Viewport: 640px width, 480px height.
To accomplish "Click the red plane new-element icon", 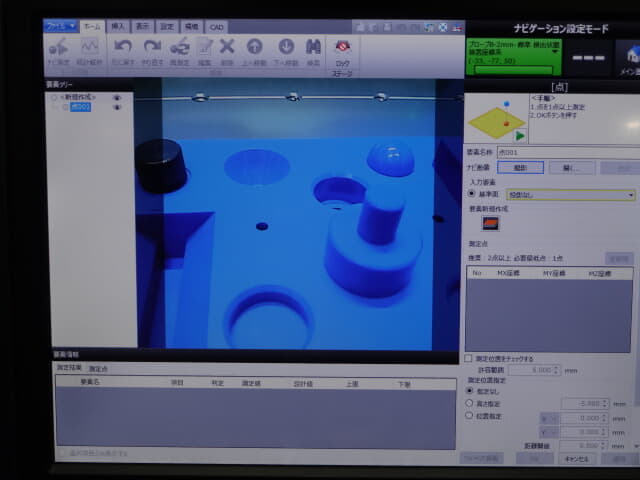I will pyautogui.click(x=490, y=223).
